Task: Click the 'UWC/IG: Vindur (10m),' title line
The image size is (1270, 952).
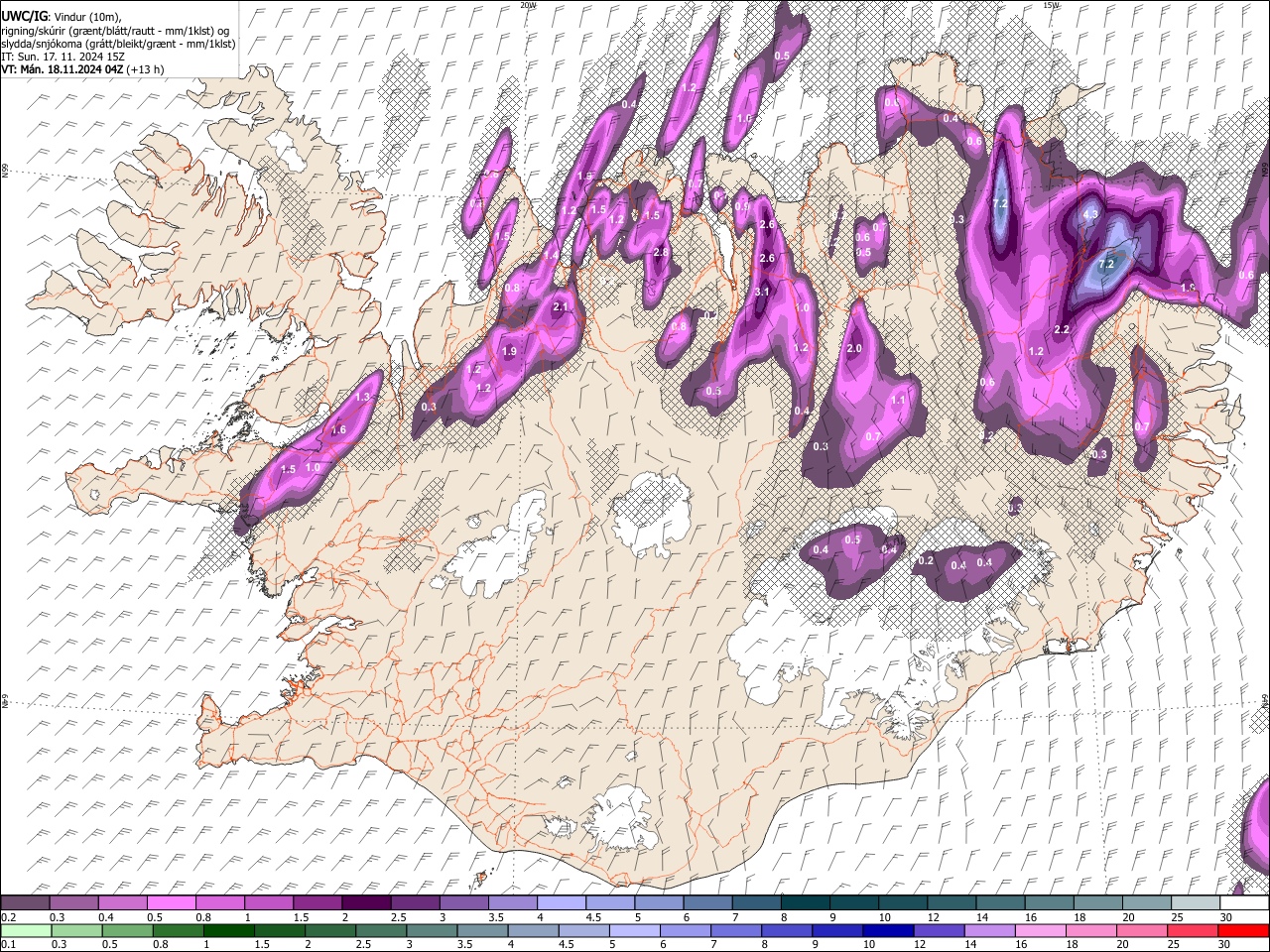Action: point(62,16)
